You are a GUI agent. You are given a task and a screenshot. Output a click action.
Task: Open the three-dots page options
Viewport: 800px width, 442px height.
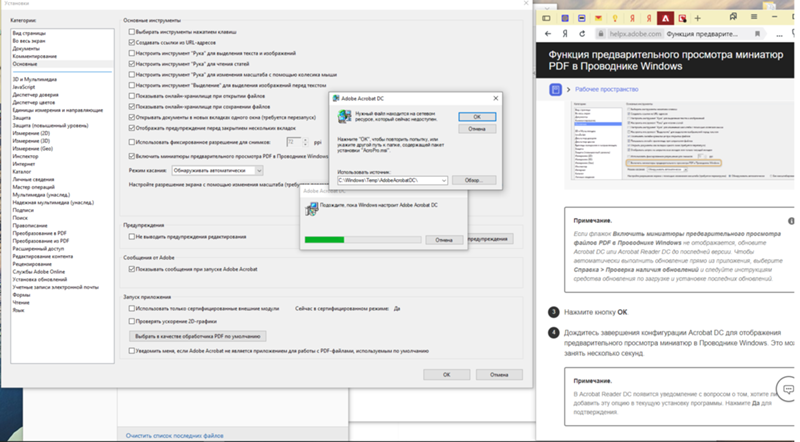point(779,35)
